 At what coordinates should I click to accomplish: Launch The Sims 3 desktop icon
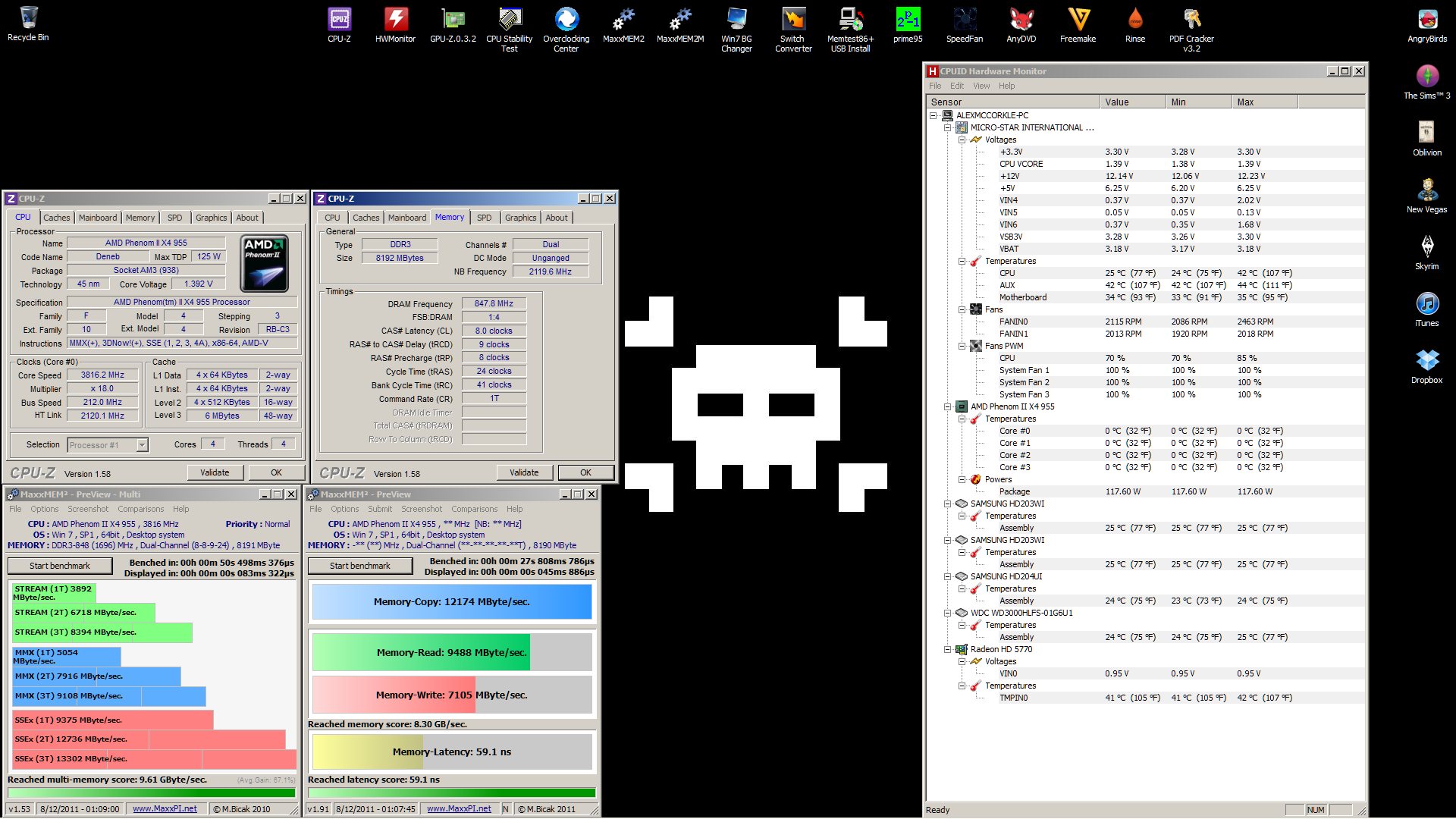[x=1427, y=81]
